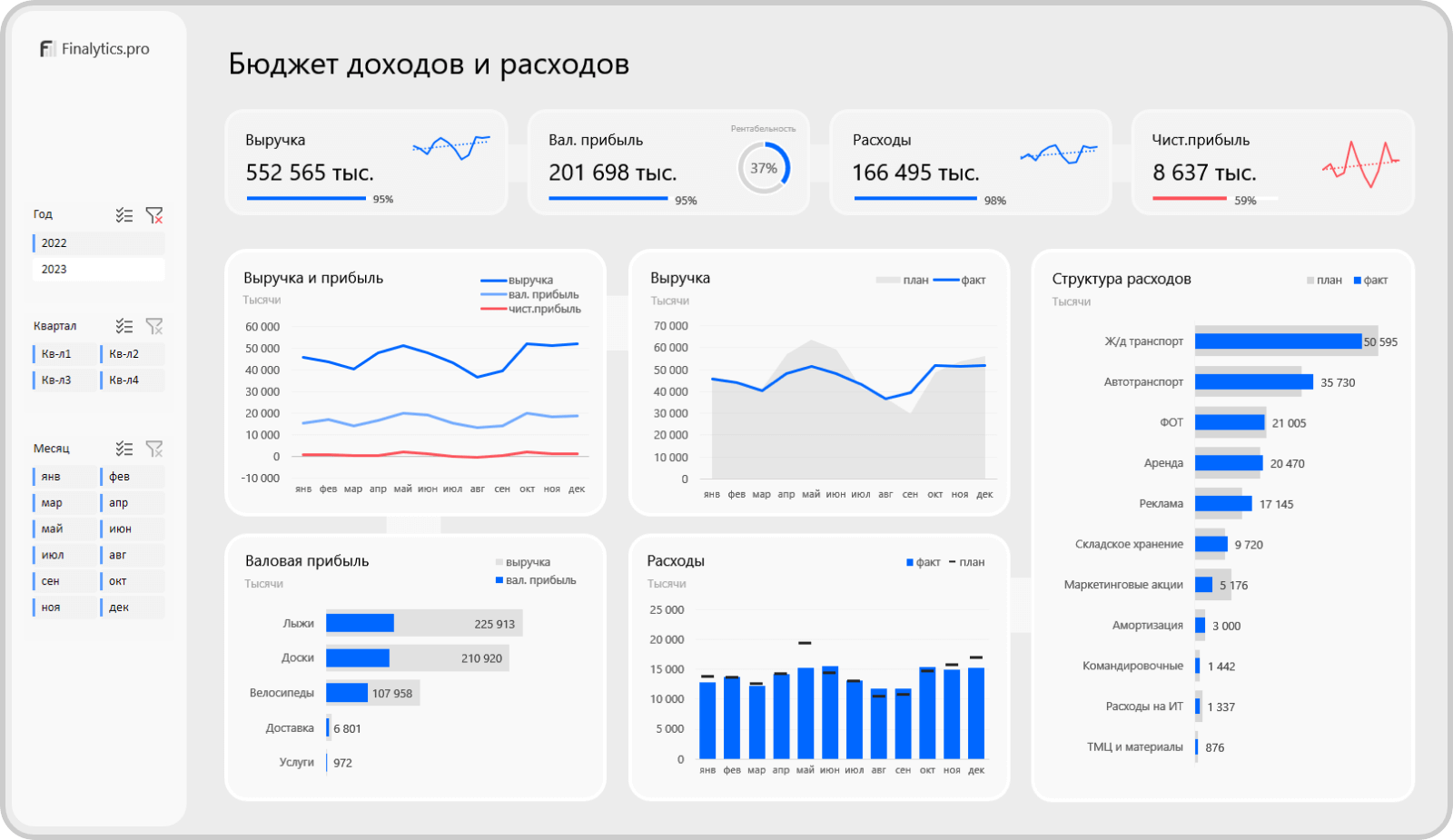The width and height of the screenshot is (1453, 840).
Task: Clear filter icon in Месяц slicer
Action: click(x=154, y=449)
